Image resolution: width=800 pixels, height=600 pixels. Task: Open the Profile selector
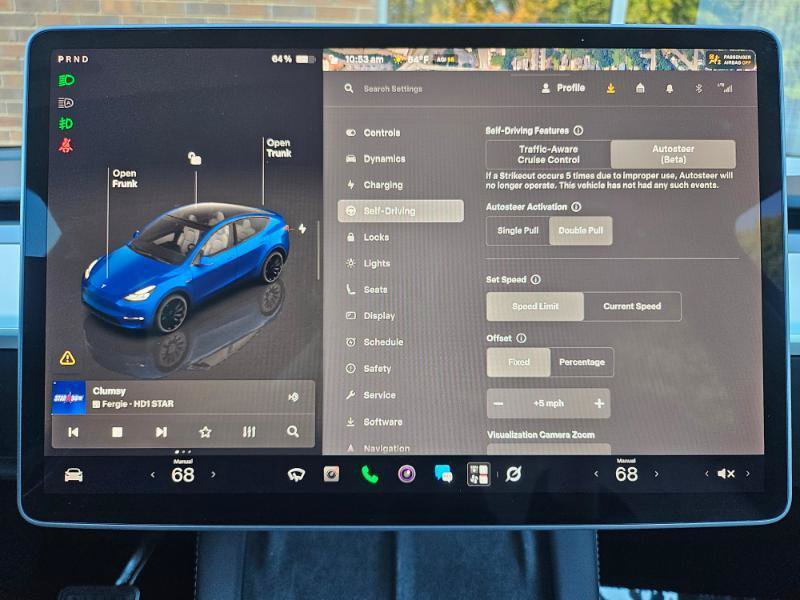[563, 88]
